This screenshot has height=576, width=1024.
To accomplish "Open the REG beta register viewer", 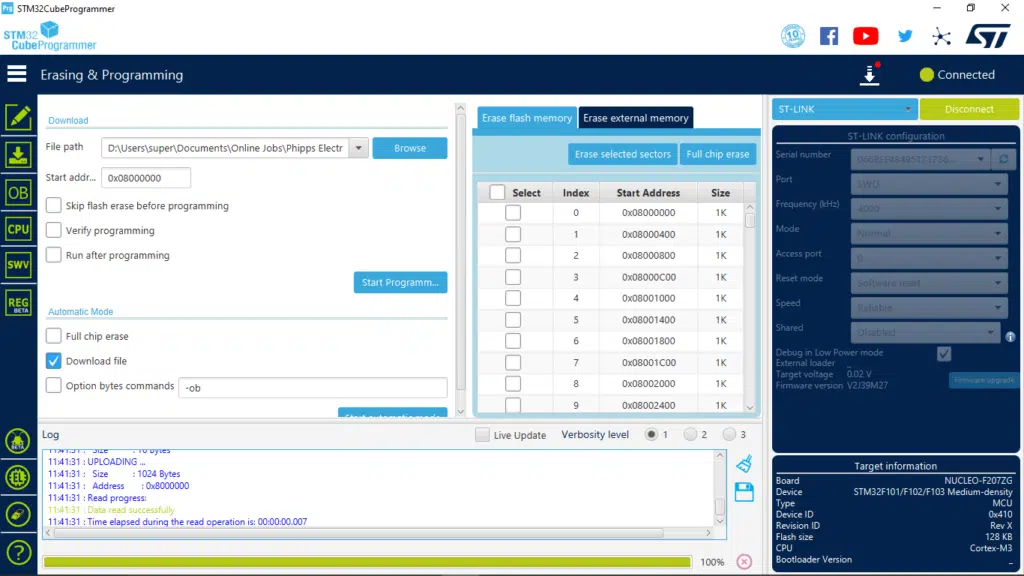I will [x=18, y=303].
